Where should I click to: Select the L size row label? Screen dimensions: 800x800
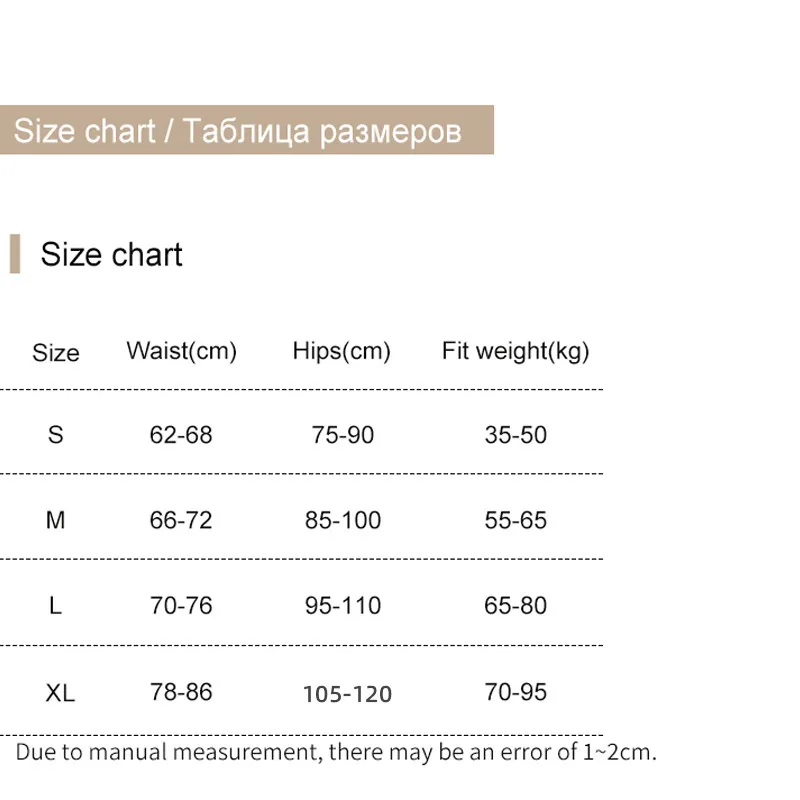coord(56,606)
